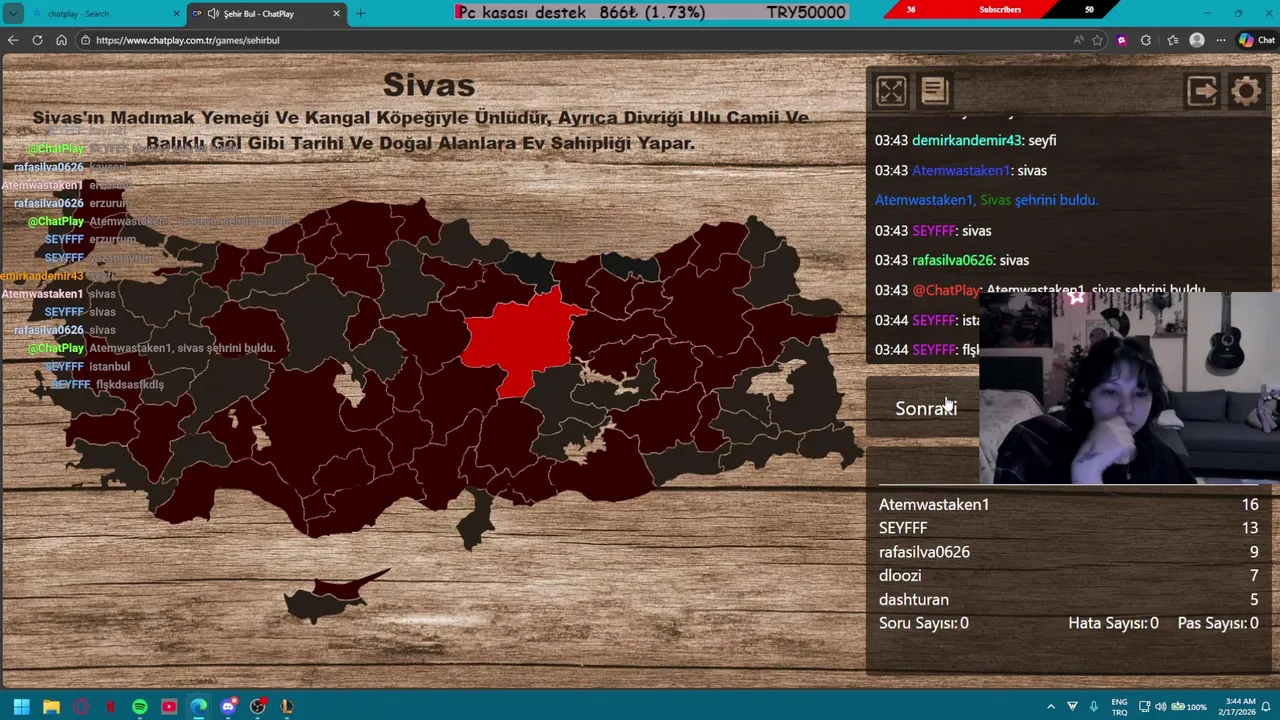This screenshot has height=720, width=1280.
Task: Click dashturan in the scoreboard
Action: (914, 600)
